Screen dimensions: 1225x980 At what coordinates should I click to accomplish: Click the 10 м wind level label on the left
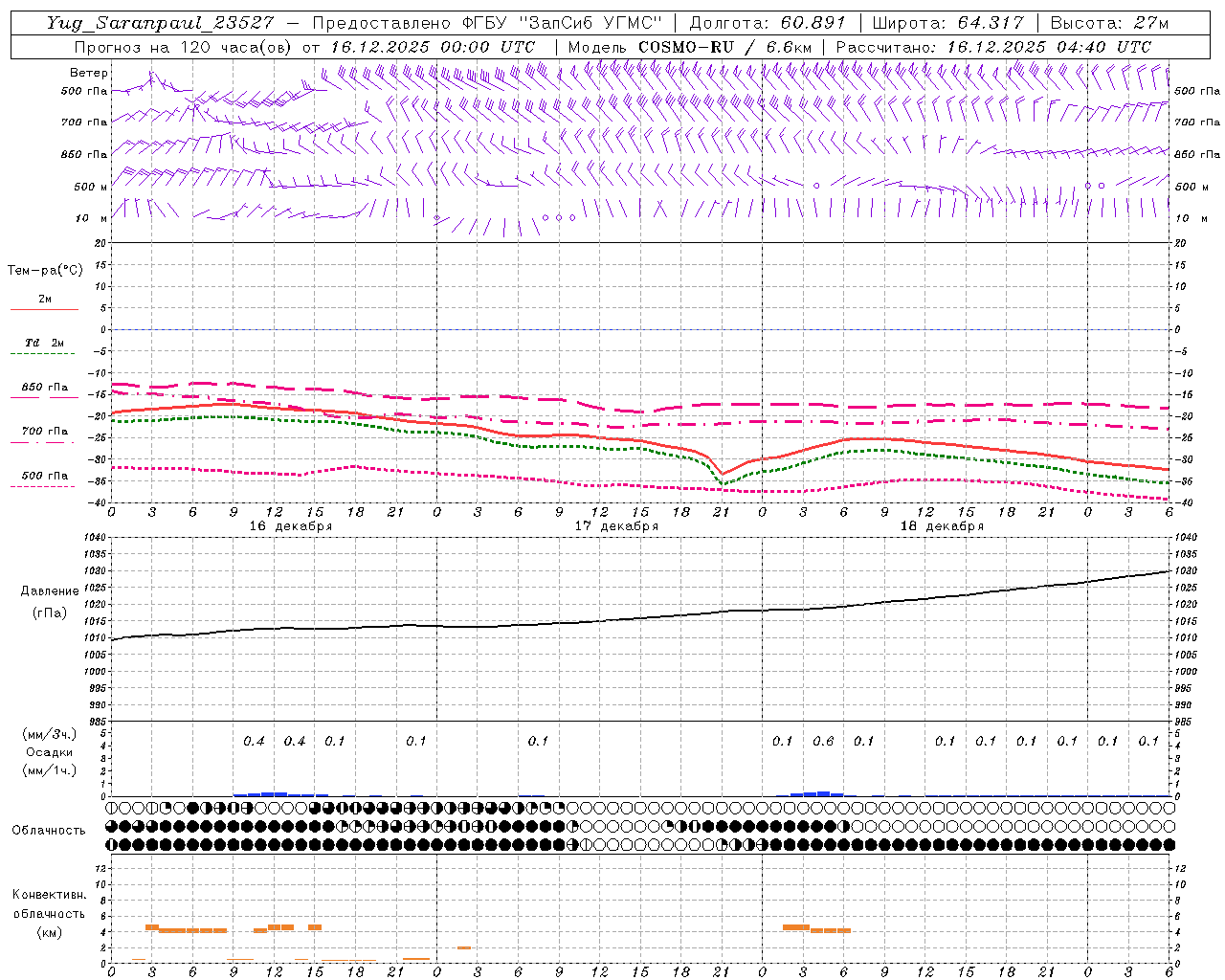[x=91, y=218]
